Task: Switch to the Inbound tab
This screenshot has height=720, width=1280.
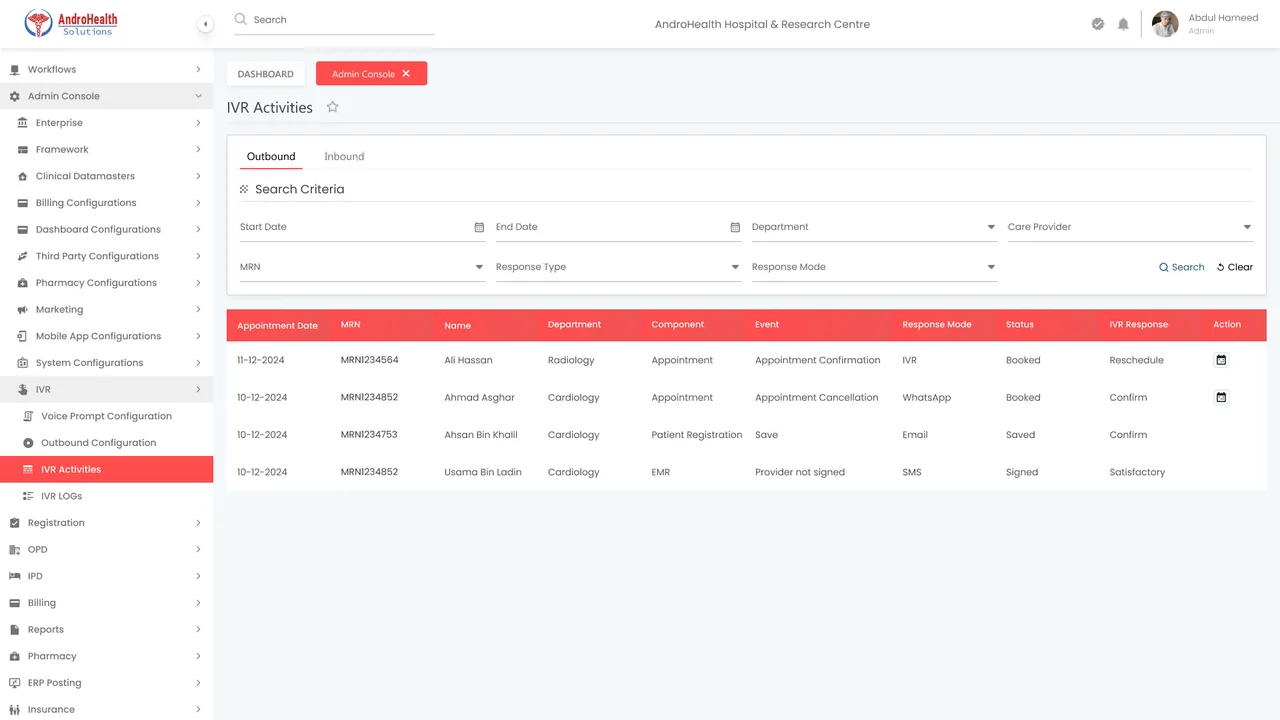Action: (344, 157)
